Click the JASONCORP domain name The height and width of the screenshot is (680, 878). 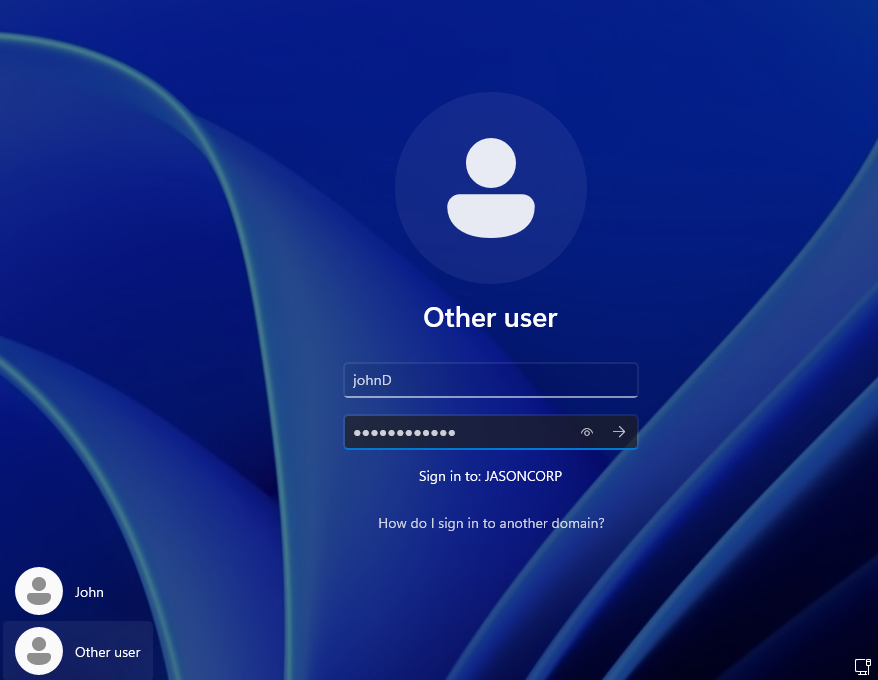coord(523,477)
